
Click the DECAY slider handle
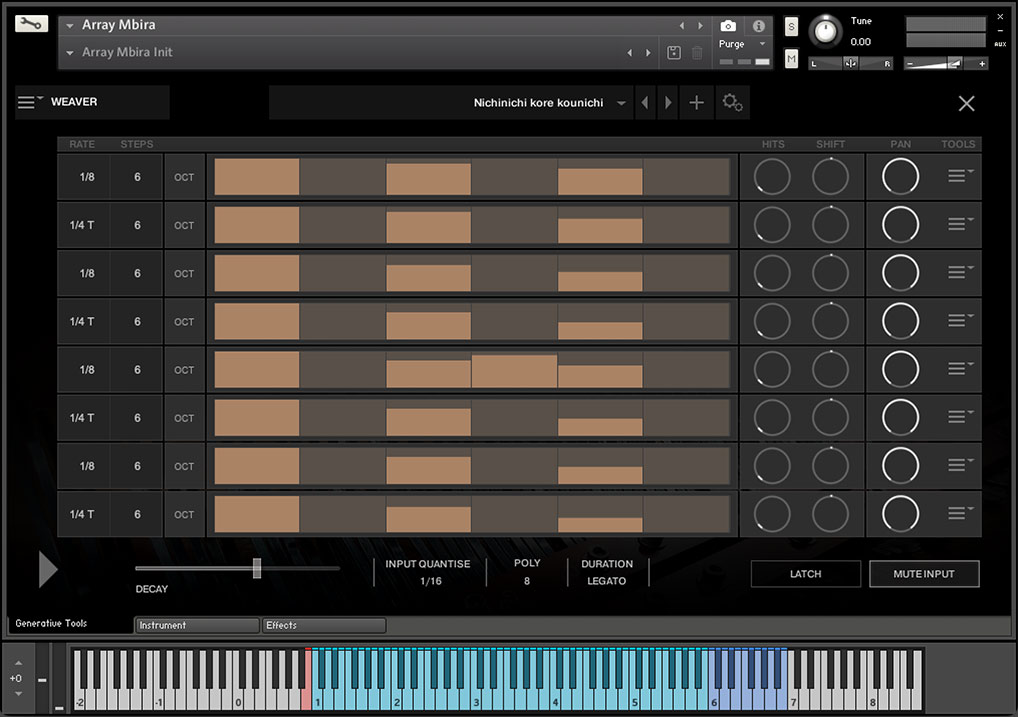[257, 568]
